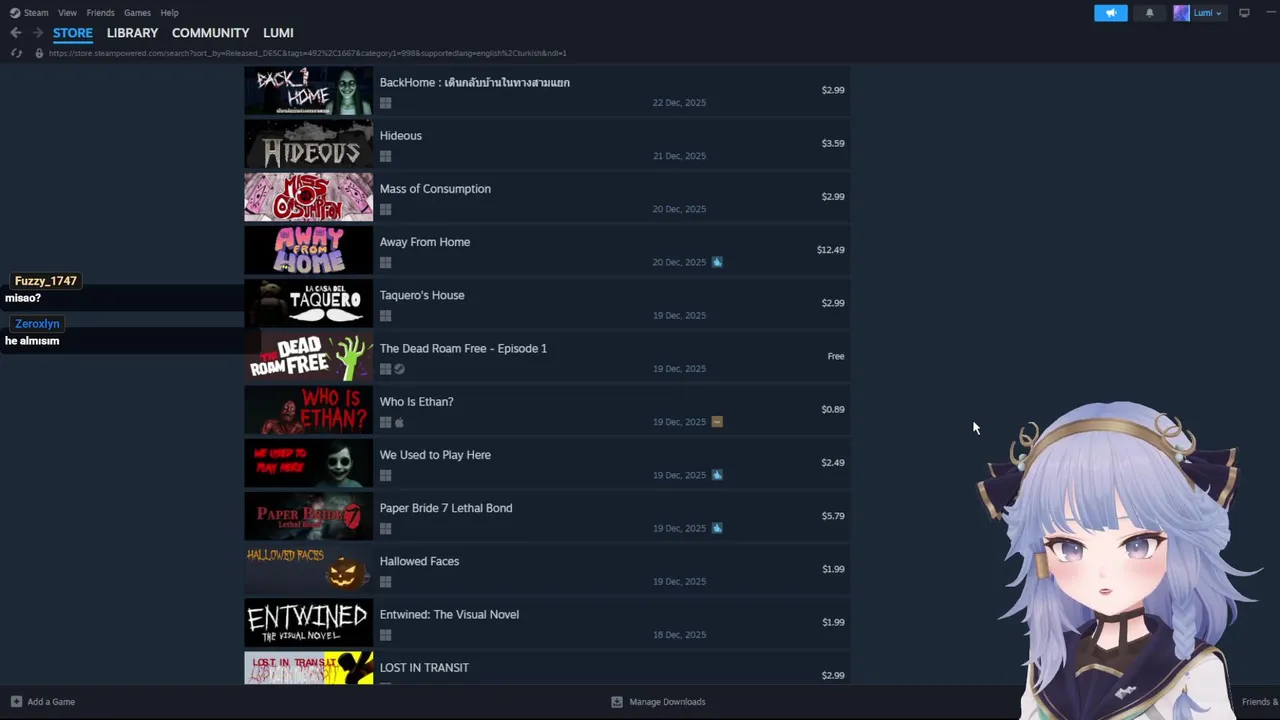The height and width of the screenshot is (720, 1280).
Task: Open the LOST IN TRANSIT listing
Action: coord(547,668)
